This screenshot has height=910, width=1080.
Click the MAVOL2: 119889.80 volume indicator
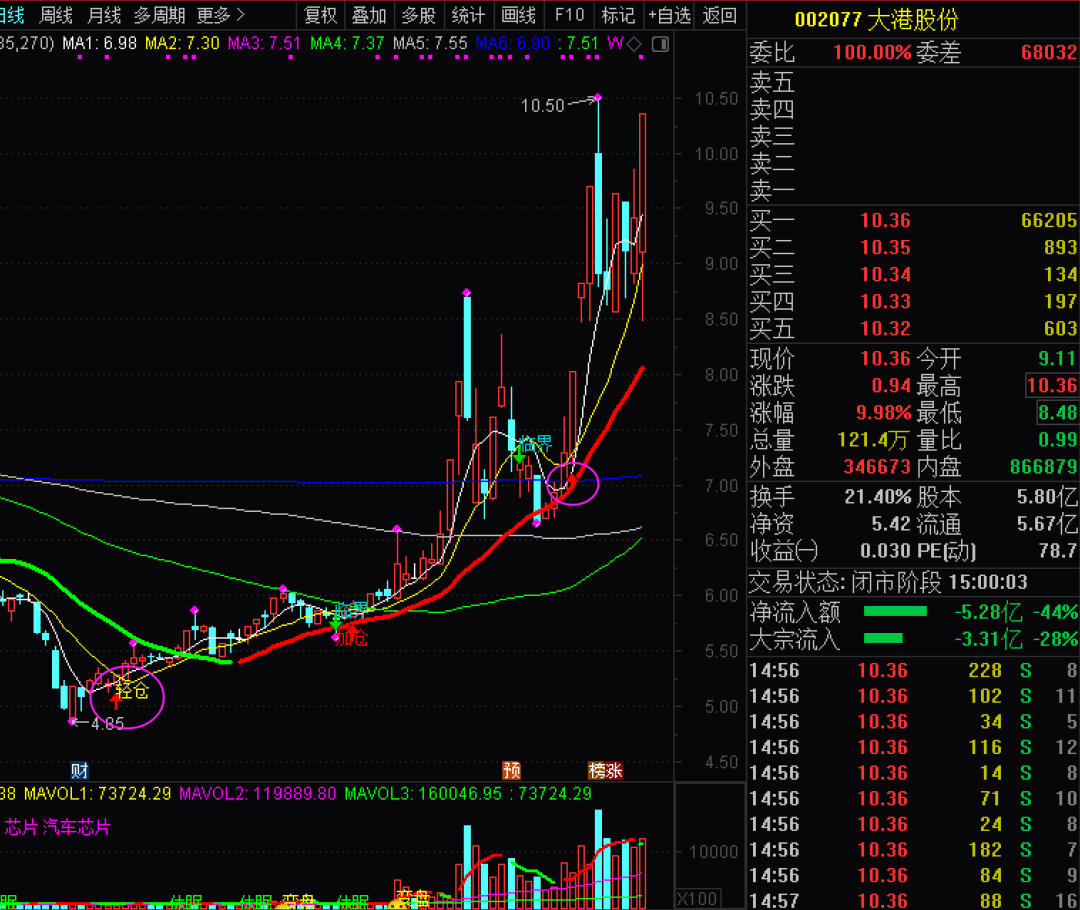pyautogui.click(x=258, y=794)
